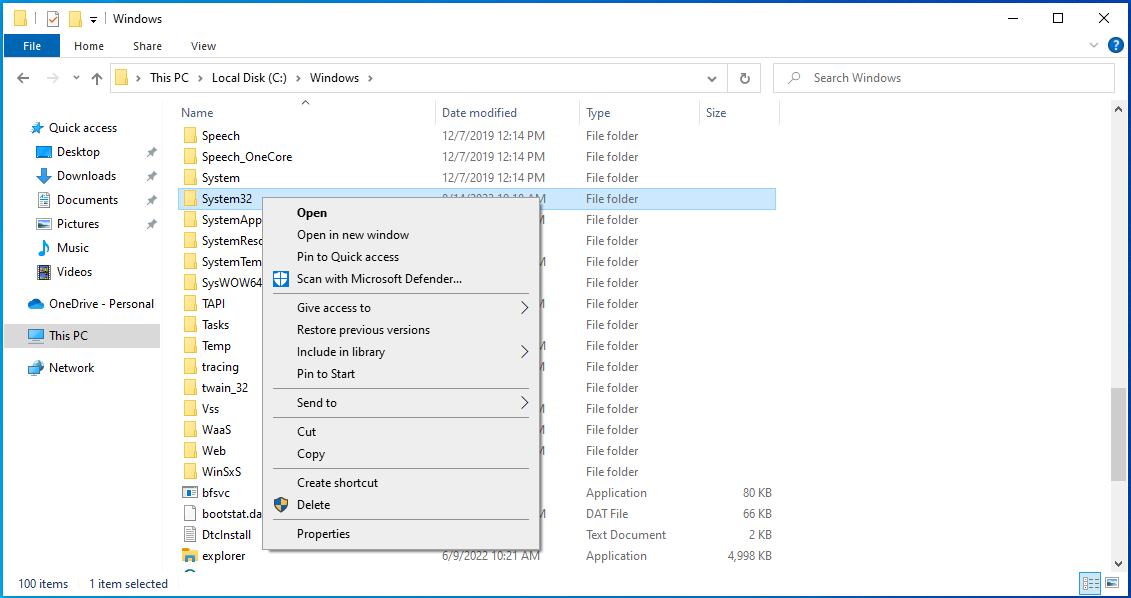Switch to the View ribbon tab
1131x598 pixels.
(203, 45)
